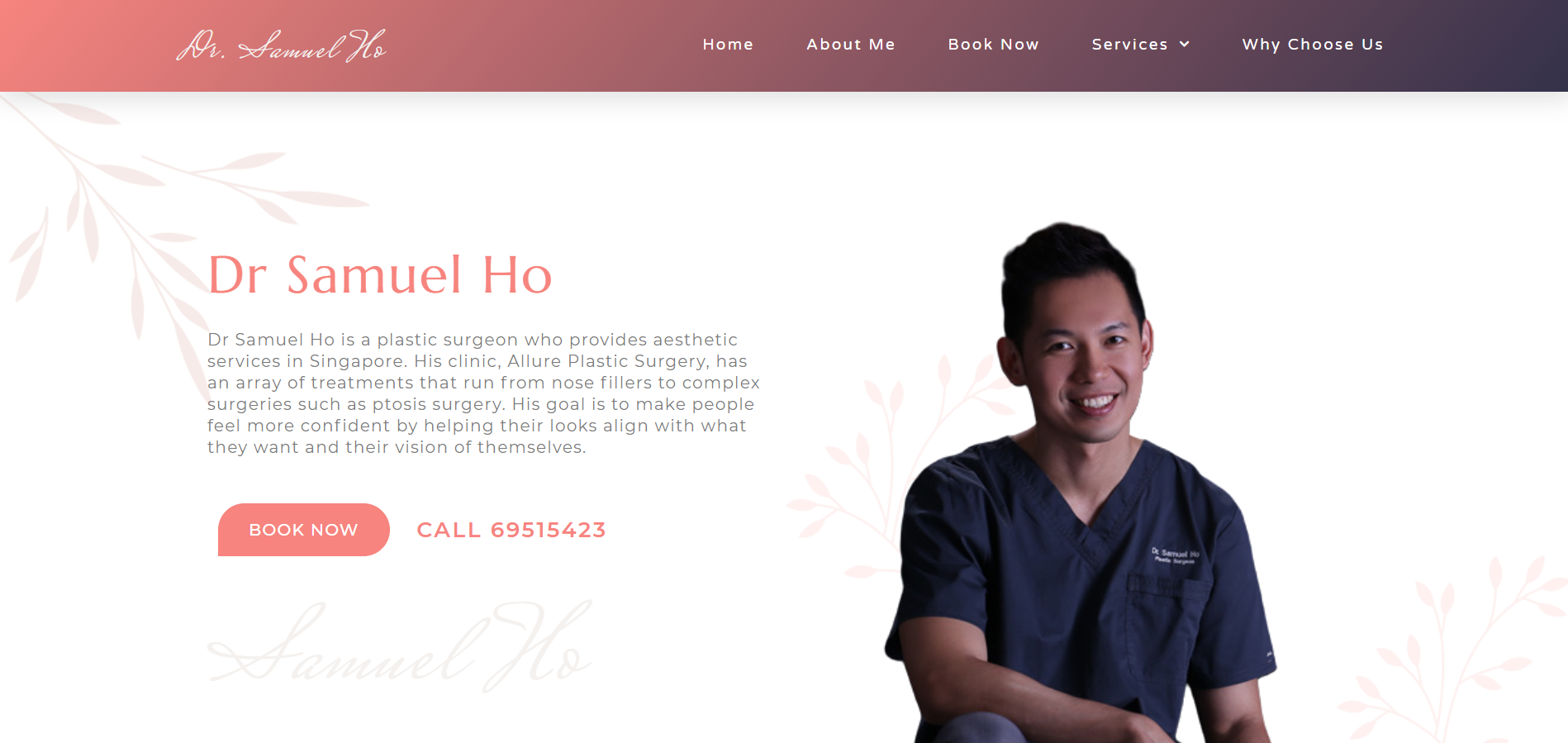Image resolution: width=1568 pixels, height=743 pixels.
Task: Open the Why Choose Us page
Action: (1312, 45)
